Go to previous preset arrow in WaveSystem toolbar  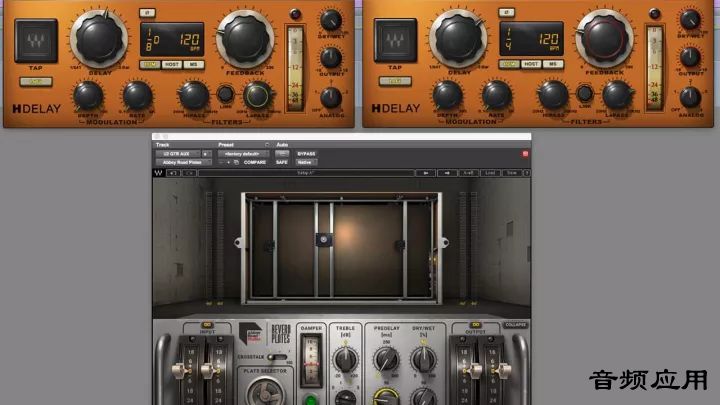(x=426, y=173)
